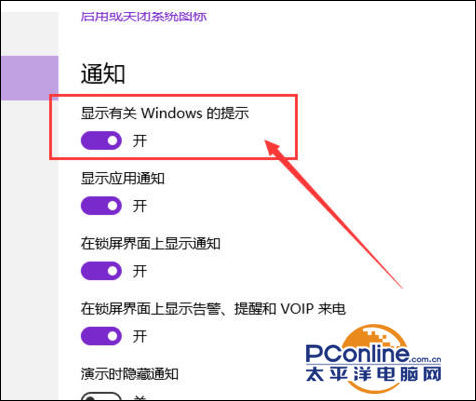This screenshot has height=401, width=476.
Task: Click the 通知 section heading
Action: pos(103,74)
